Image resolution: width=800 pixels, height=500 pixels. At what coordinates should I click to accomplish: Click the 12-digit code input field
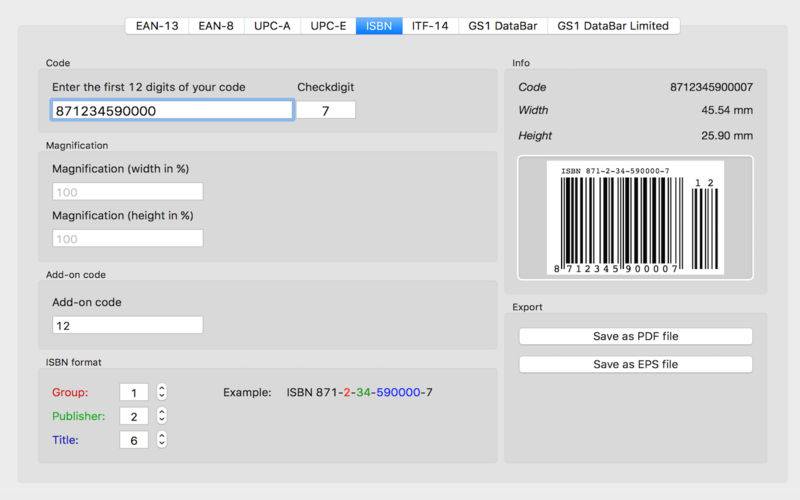tap(172, 110)
